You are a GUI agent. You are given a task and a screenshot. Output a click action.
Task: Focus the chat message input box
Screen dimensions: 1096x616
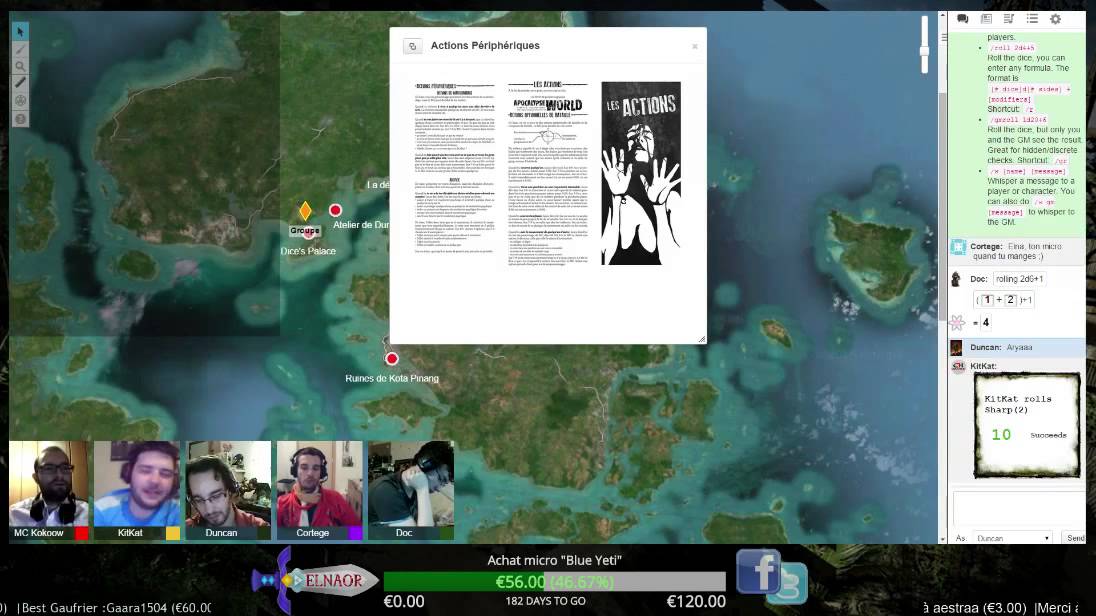tap(1019, 509)
